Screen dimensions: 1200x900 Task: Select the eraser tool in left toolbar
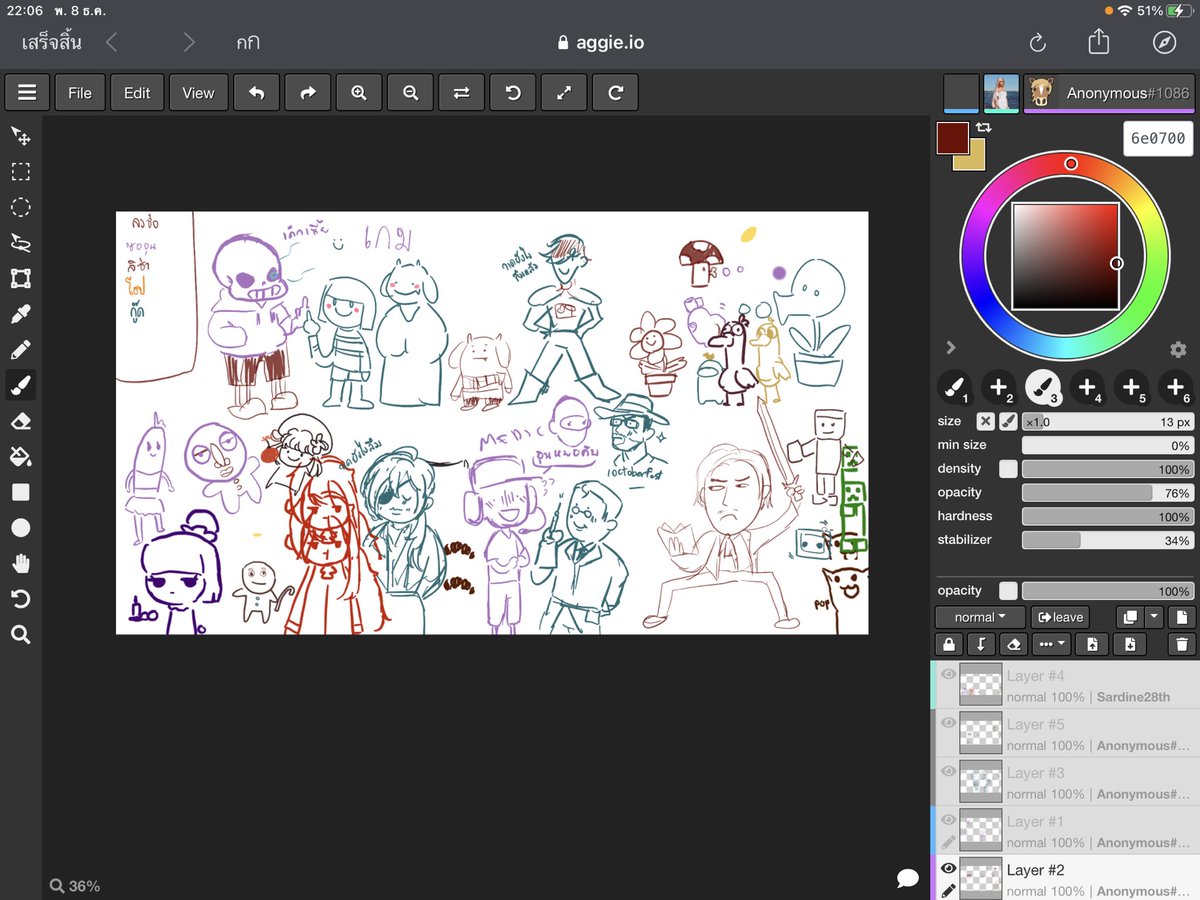[20, 421]
